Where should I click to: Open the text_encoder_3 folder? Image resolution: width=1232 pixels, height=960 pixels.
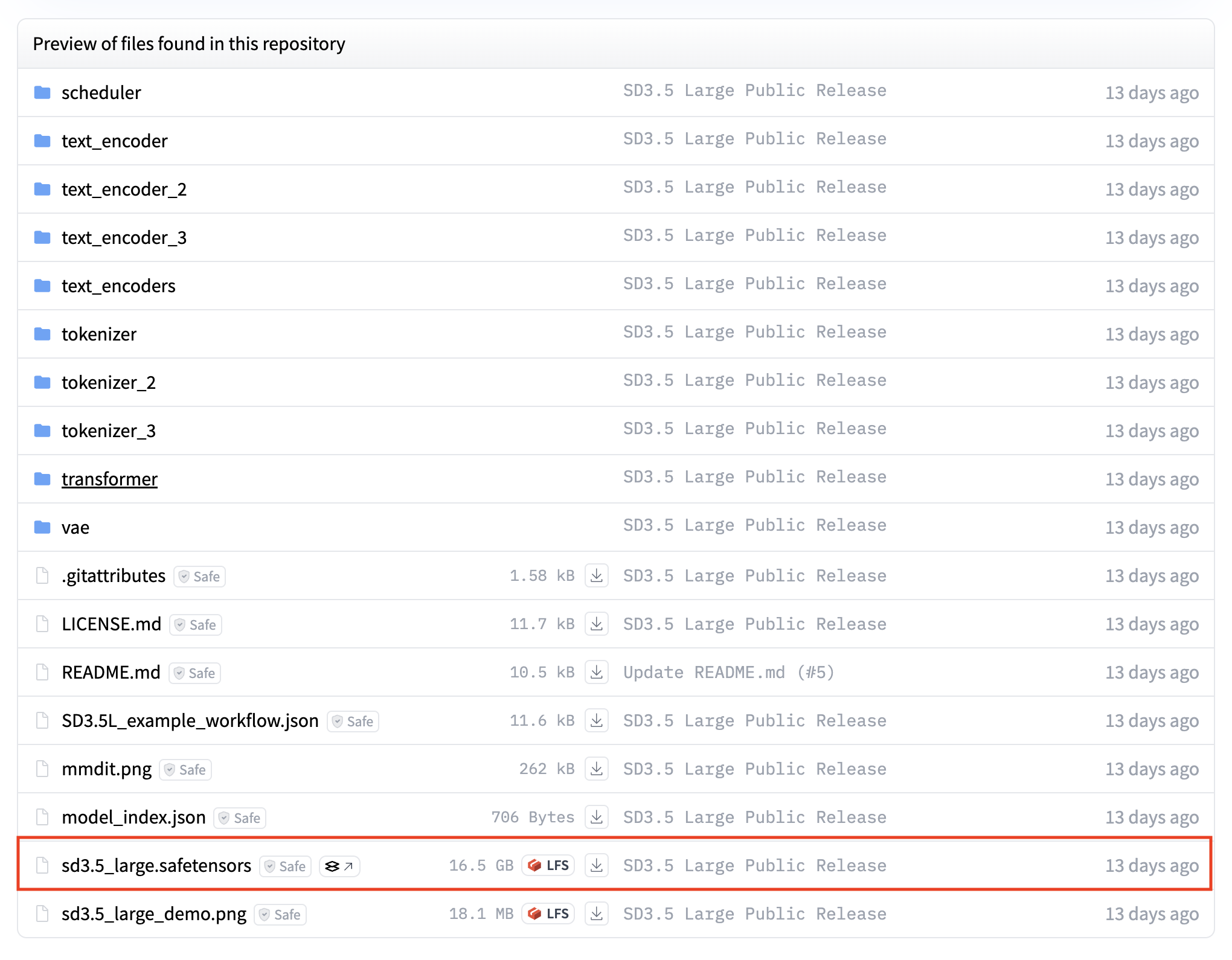pos(124,237)
